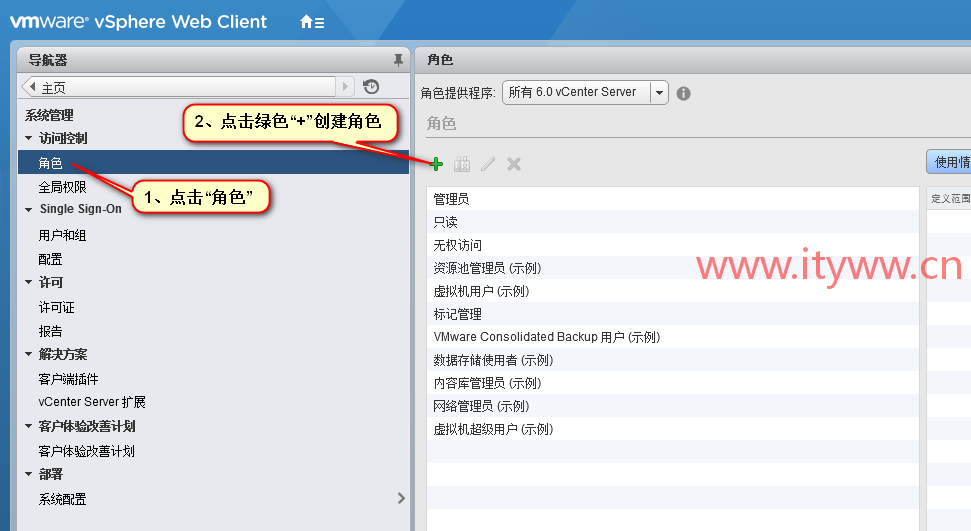Viewport: 971px width, 531px height.
Task: Collapse the 部署 section
Action: click(28, 475)
